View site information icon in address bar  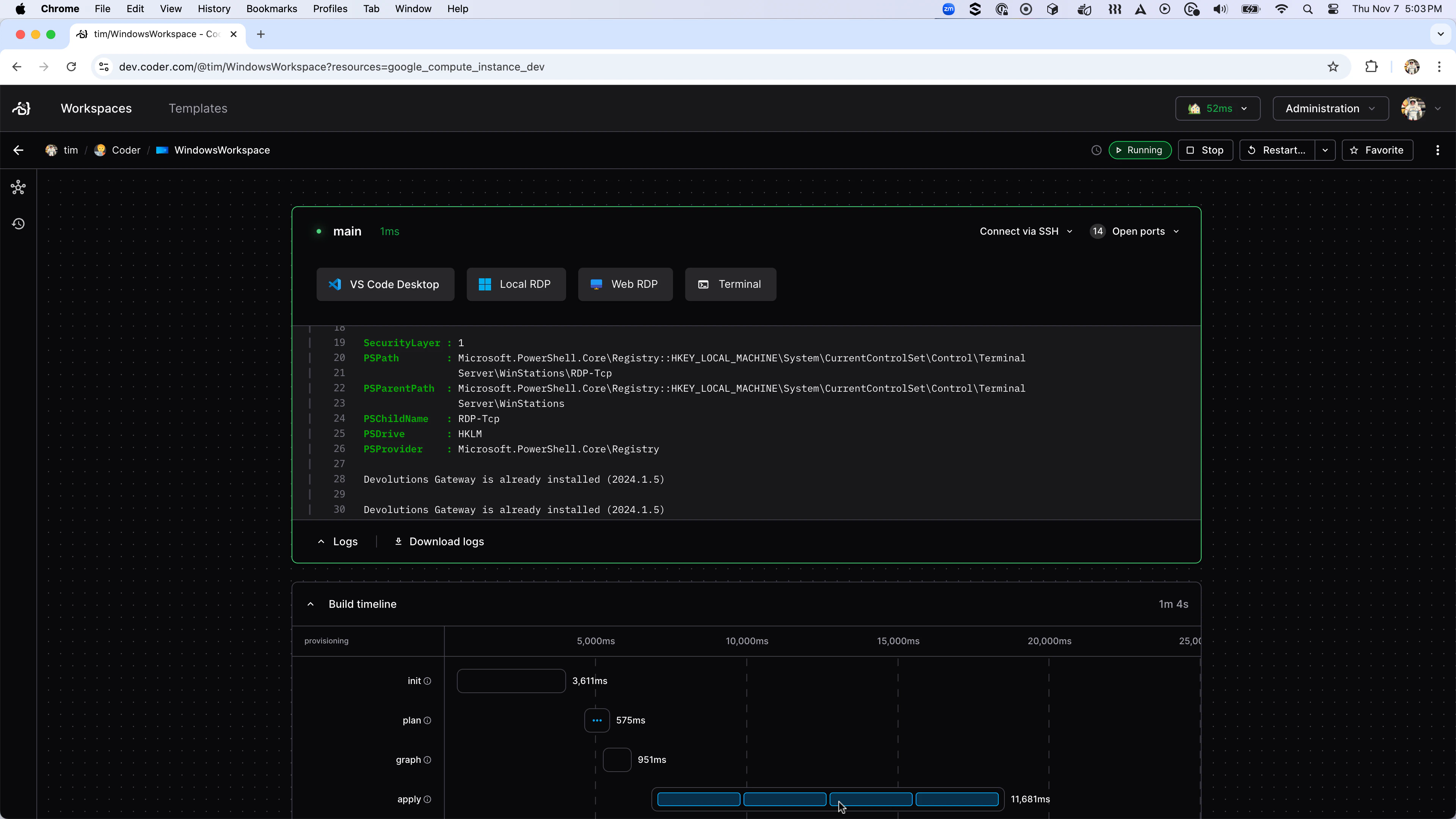click(104, 67)
